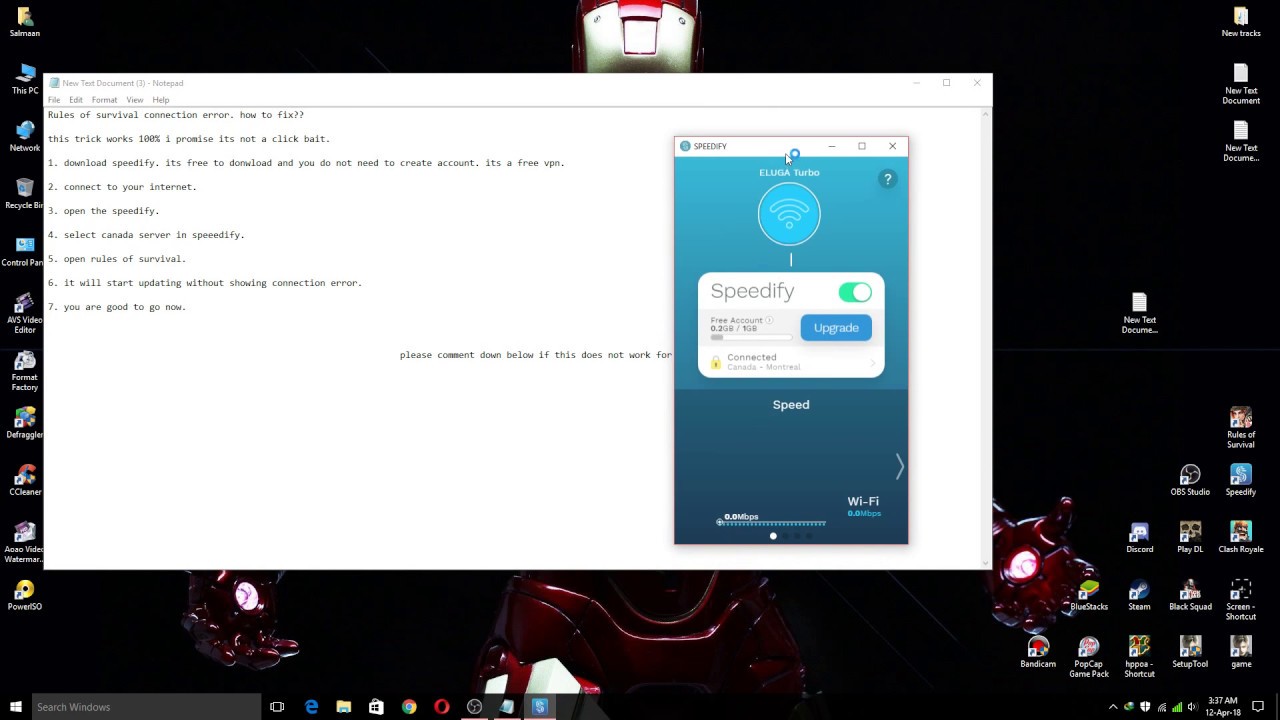
Task: Select the Screen - Shortcut desktop icon
Action: 1241,600
